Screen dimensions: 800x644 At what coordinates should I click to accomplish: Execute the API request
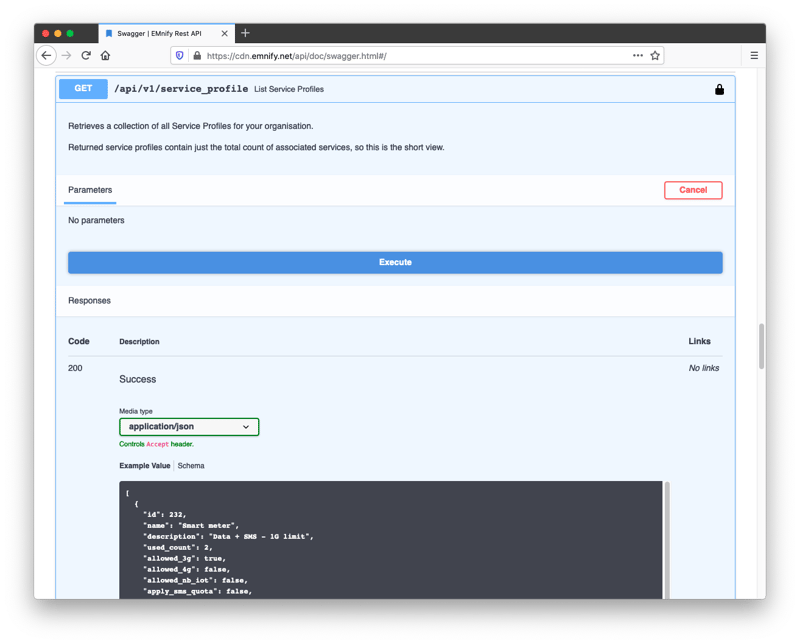coord(395,262)
